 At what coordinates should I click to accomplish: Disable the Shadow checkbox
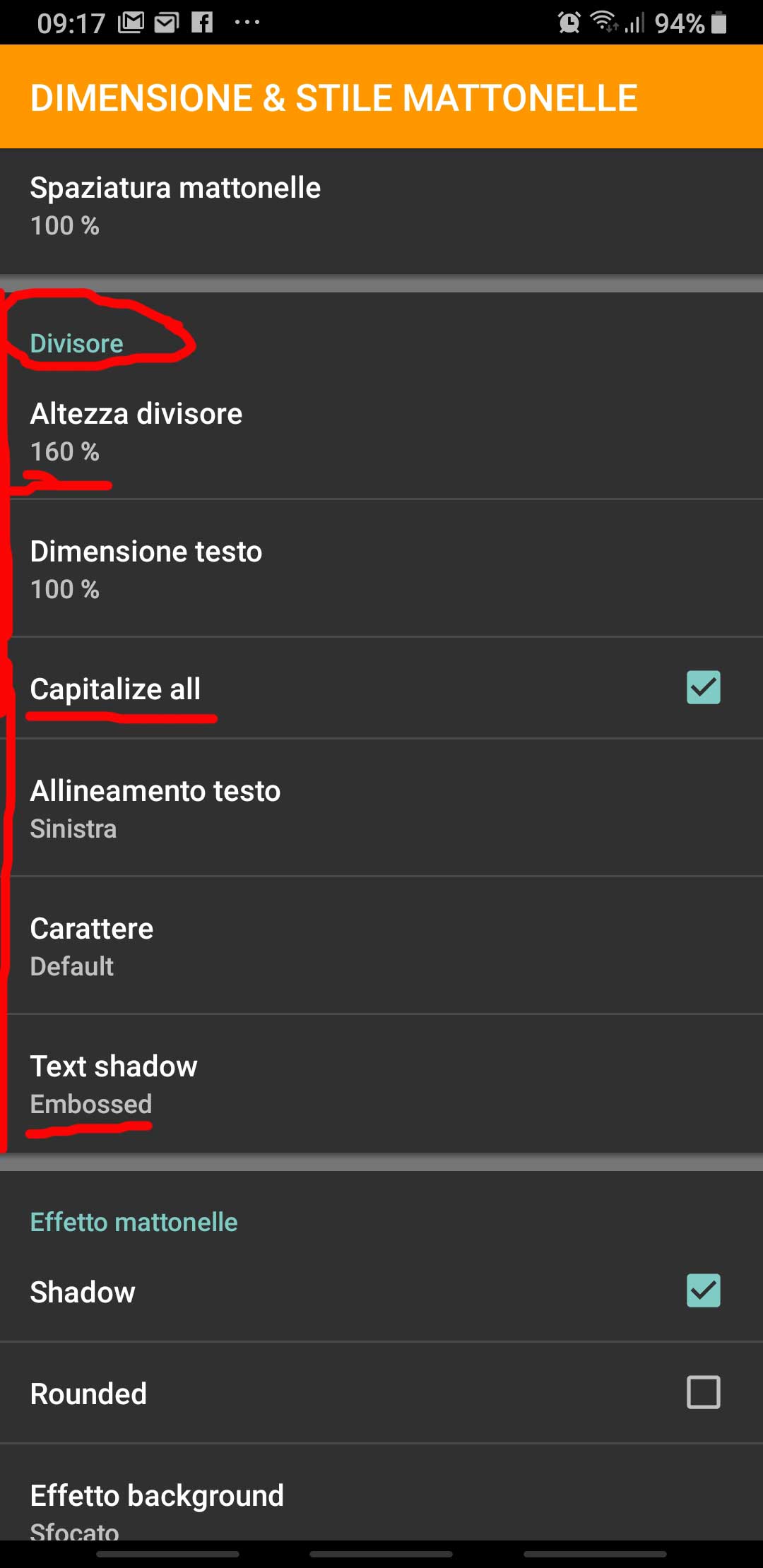pos(703,1290)
